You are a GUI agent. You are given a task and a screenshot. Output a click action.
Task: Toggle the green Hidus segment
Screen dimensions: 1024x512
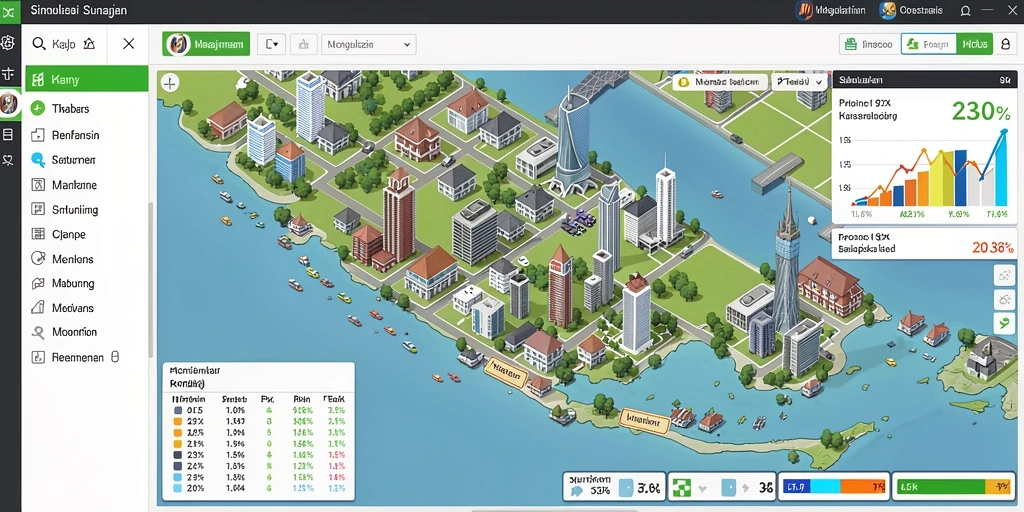974,44
